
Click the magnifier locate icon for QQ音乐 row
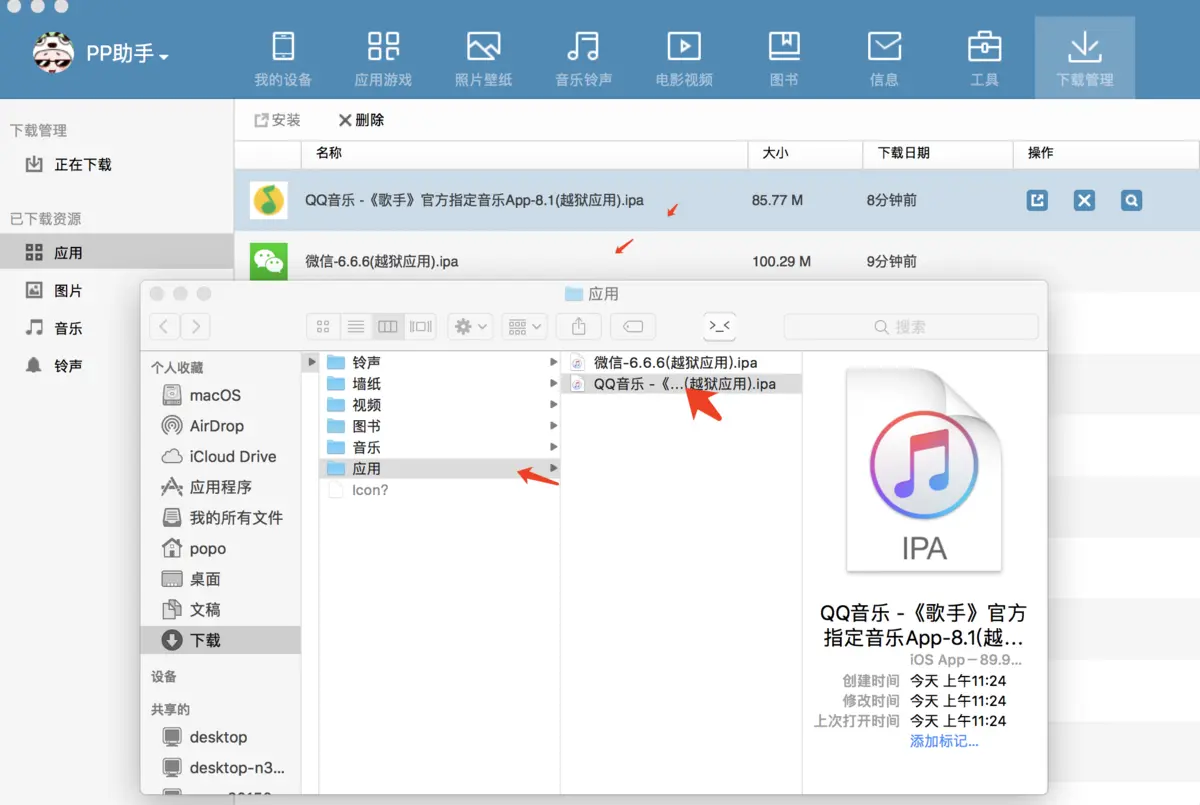[x=1131, y=200]
